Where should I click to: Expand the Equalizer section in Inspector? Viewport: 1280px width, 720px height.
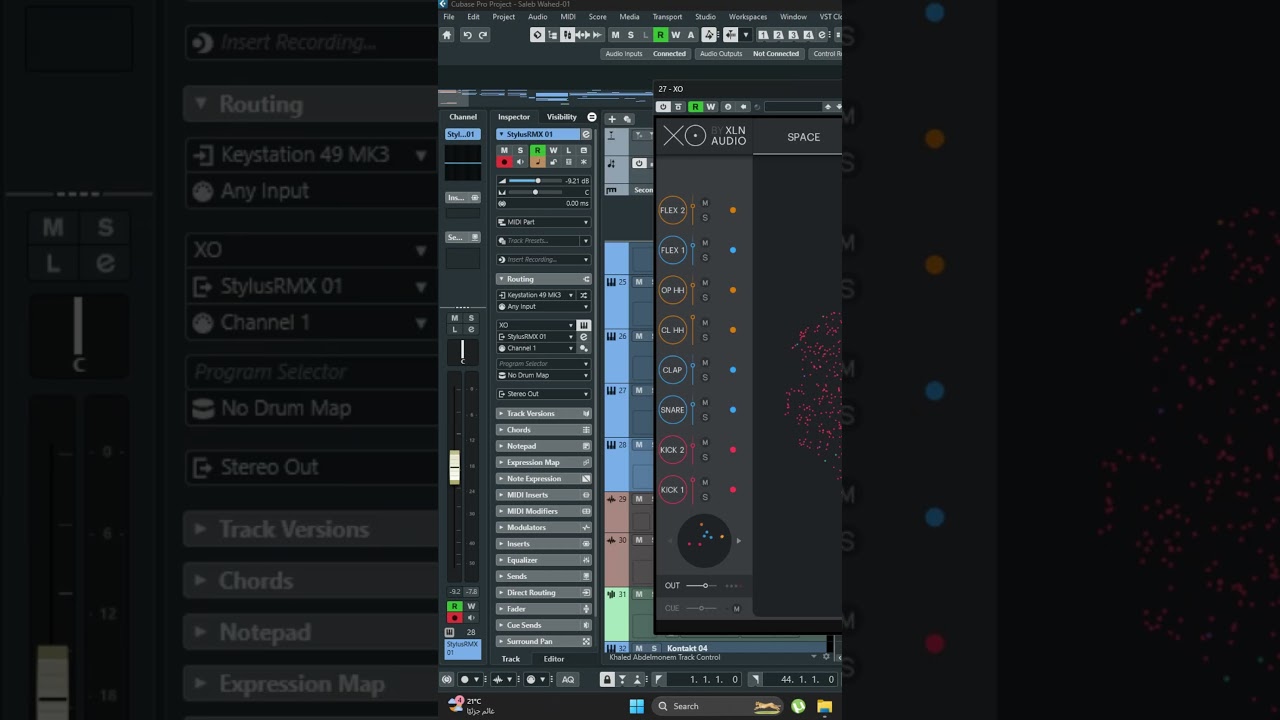pyautogui.click(x=544, y=560)
